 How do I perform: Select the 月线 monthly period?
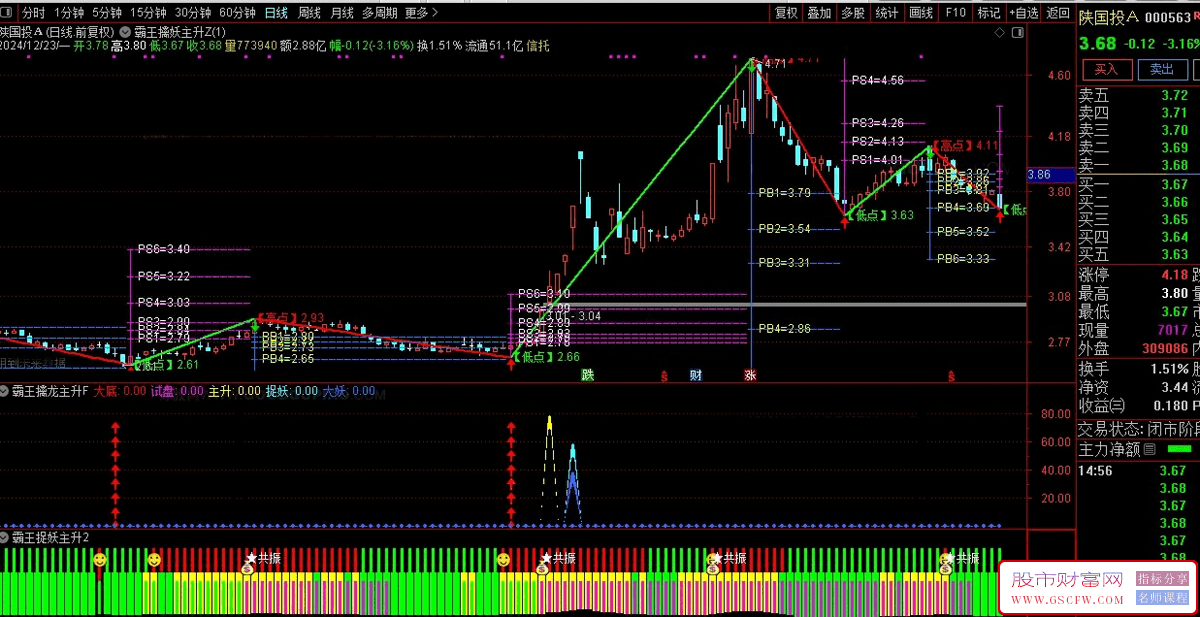tap(342, 13)
